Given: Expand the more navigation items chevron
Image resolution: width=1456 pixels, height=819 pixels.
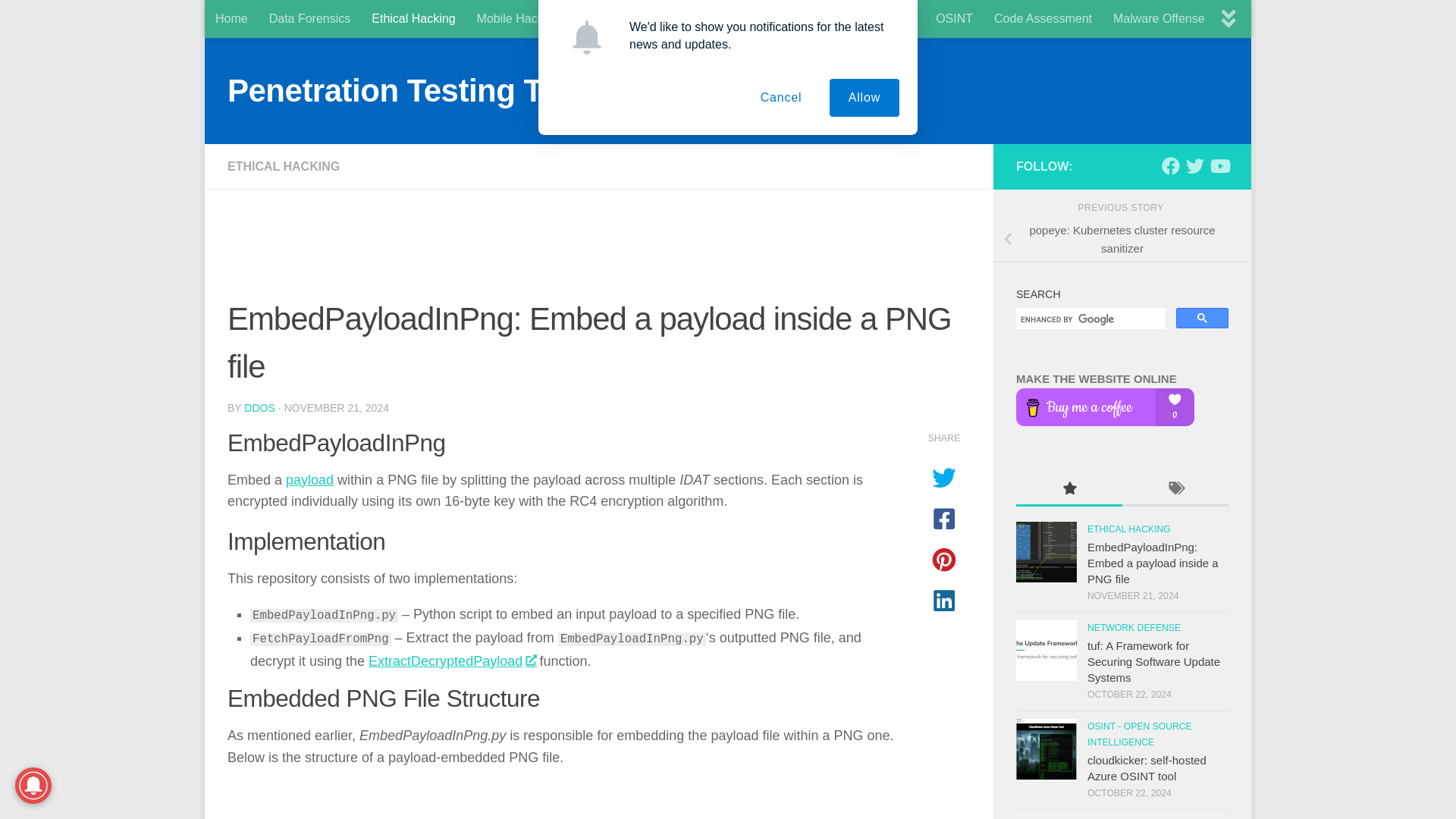Looking at the screenshot, I should click(1229, 18).
